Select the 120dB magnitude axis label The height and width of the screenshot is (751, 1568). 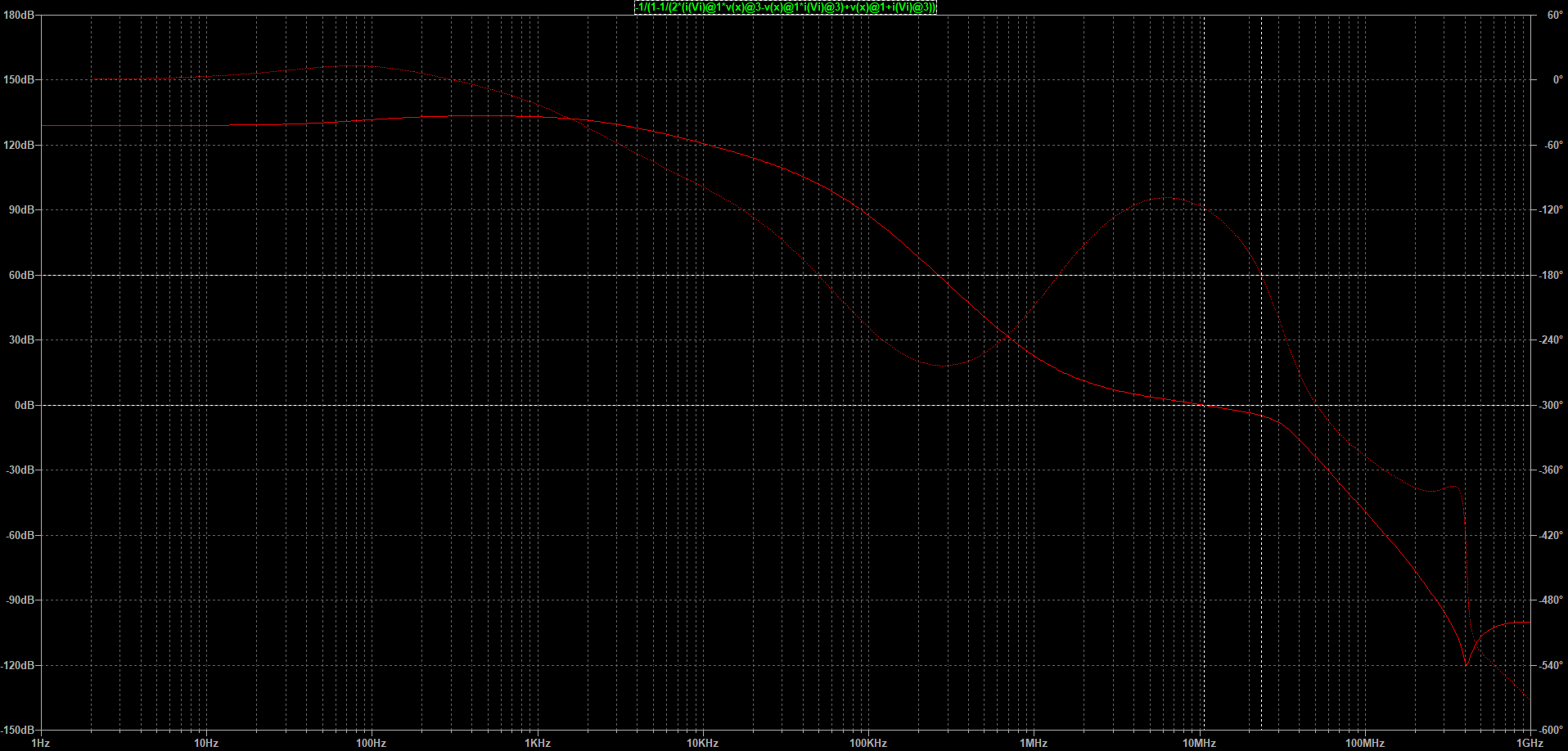point(18,145)
